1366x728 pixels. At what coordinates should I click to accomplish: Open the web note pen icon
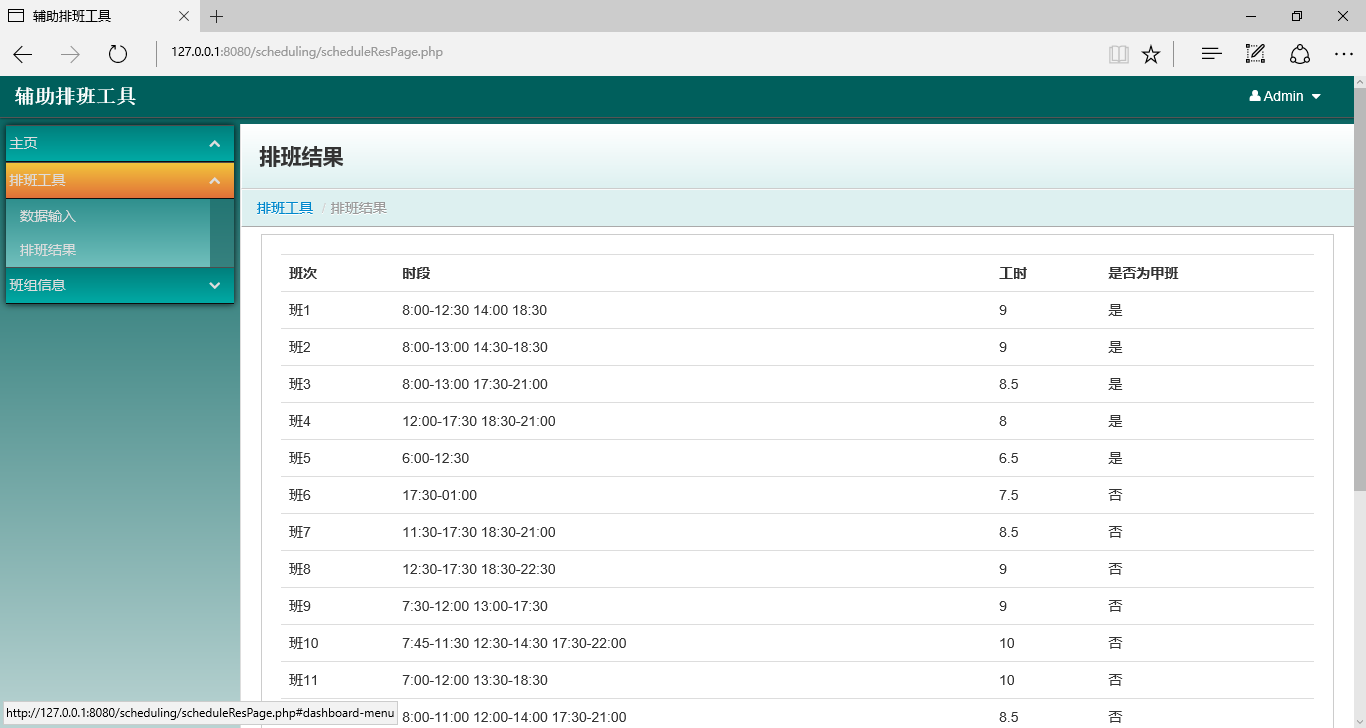point(1255,54)
